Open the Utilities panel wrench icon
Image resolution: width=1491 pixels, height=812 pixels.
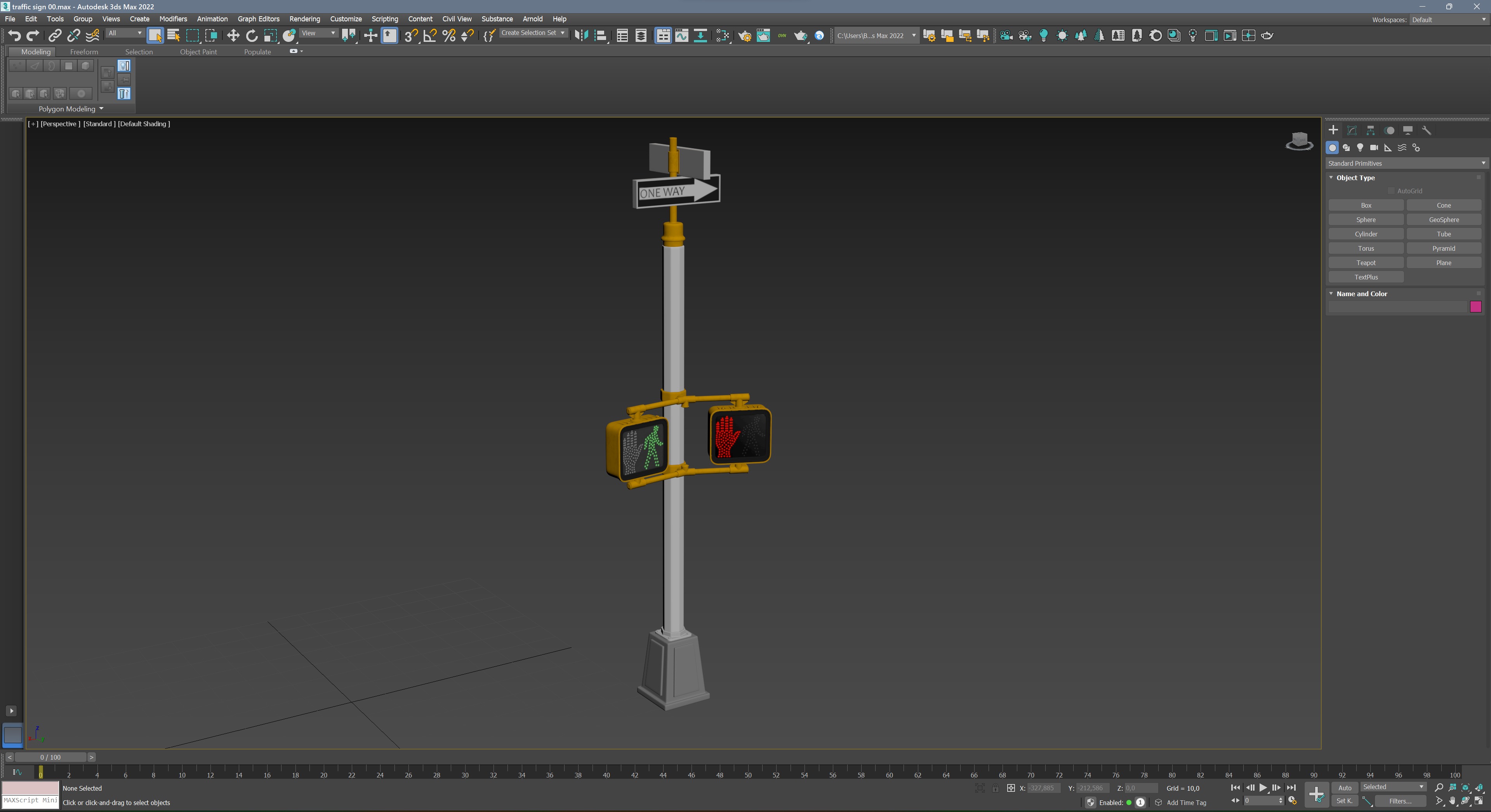pos(1427,130)
